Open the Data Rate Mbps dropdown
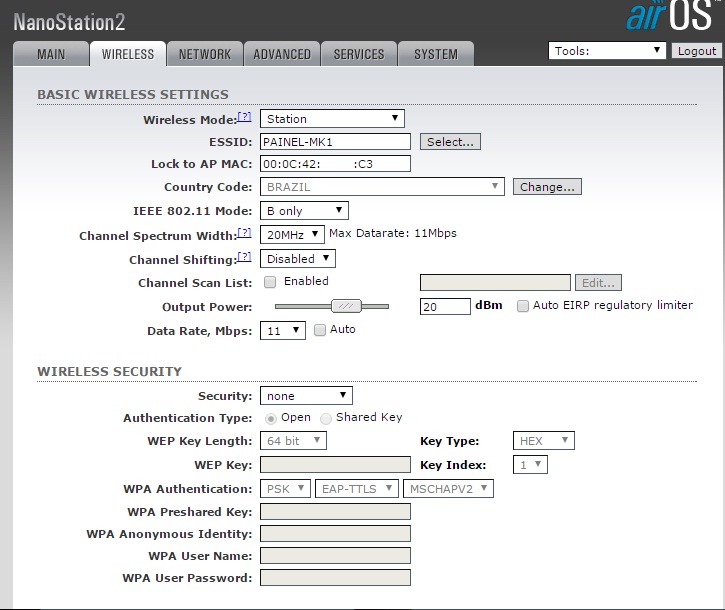The height and width of the screenshot is (610, 725). [x=283, y=331]
